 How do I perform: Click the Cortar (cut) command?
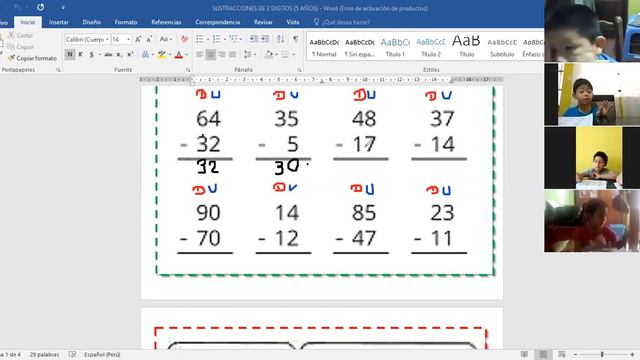[21, 36]
